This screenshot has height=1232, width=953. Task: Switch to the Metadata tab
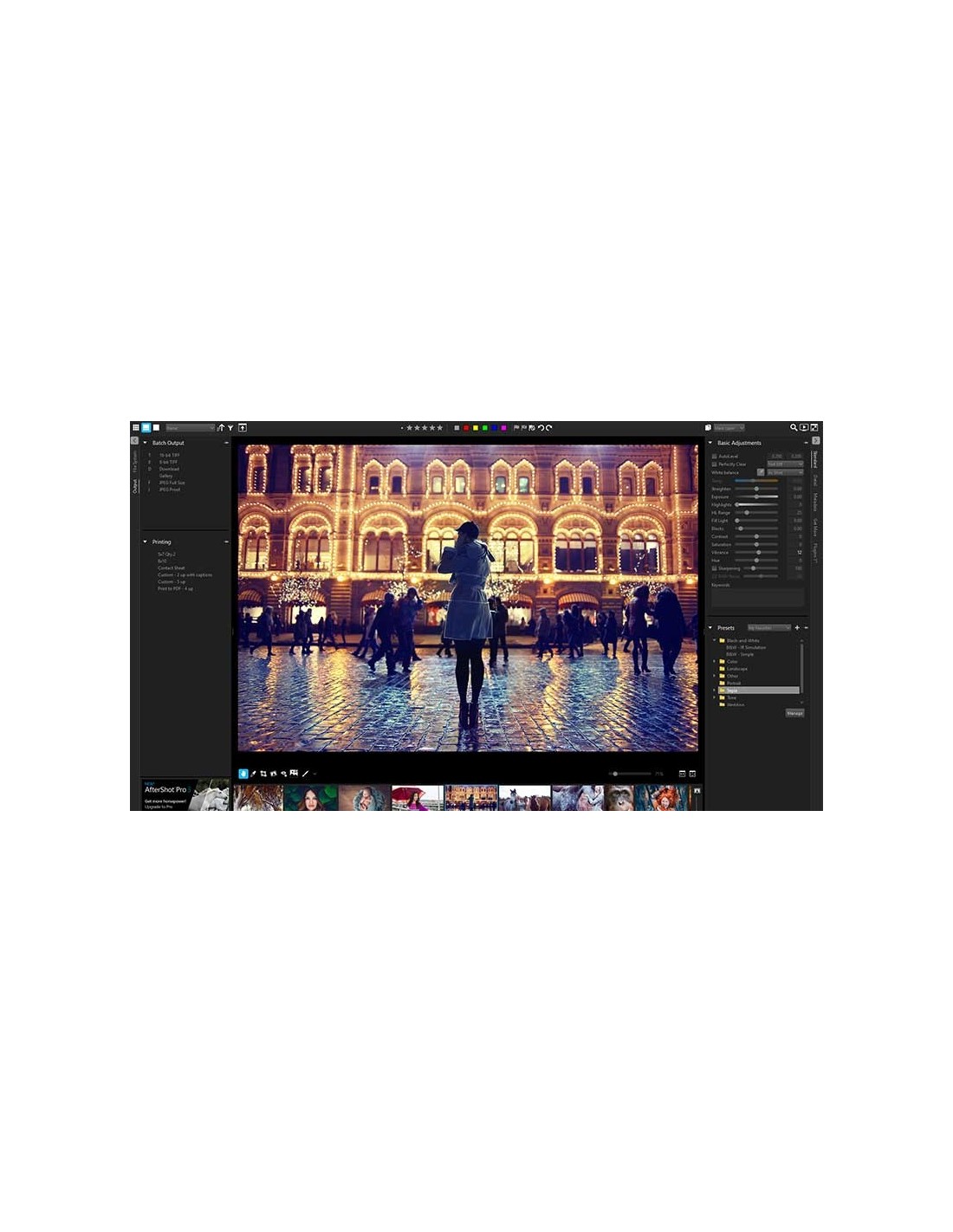pos(815,502)
